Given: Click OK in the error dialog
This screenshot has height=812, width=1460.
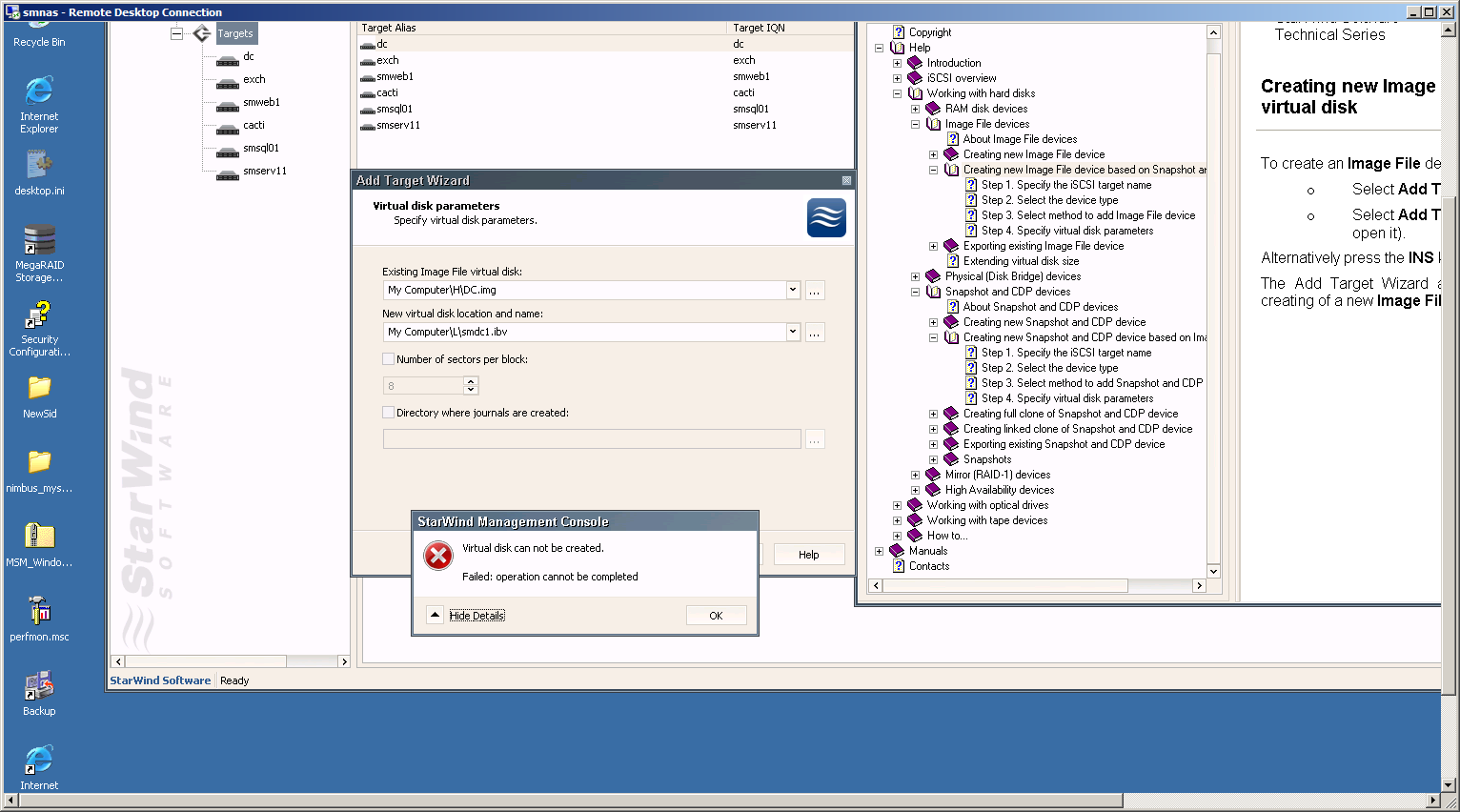Looking at the screenshot, I should pos(716,616).
